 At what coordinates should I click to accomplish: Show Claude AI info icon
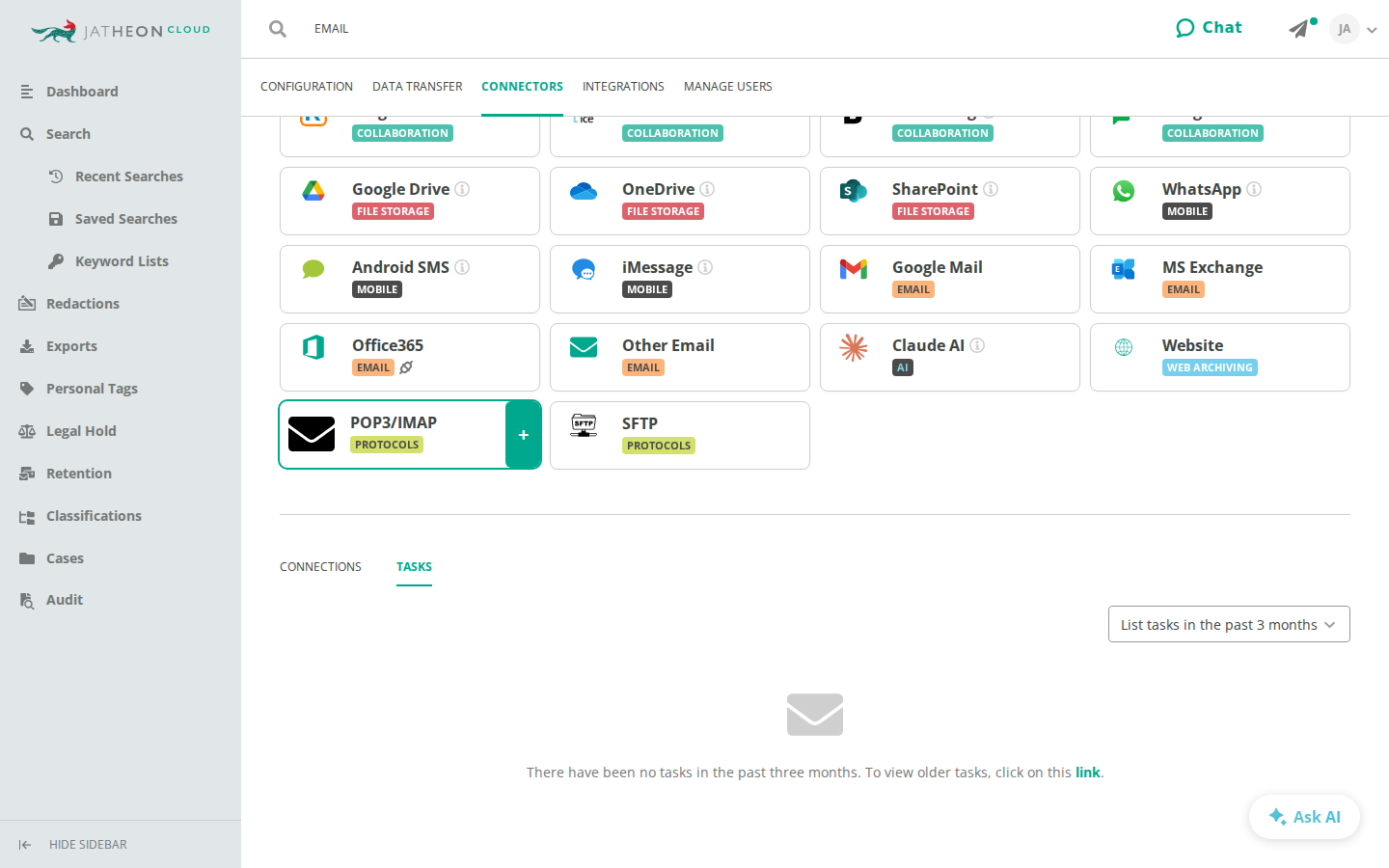977,345
